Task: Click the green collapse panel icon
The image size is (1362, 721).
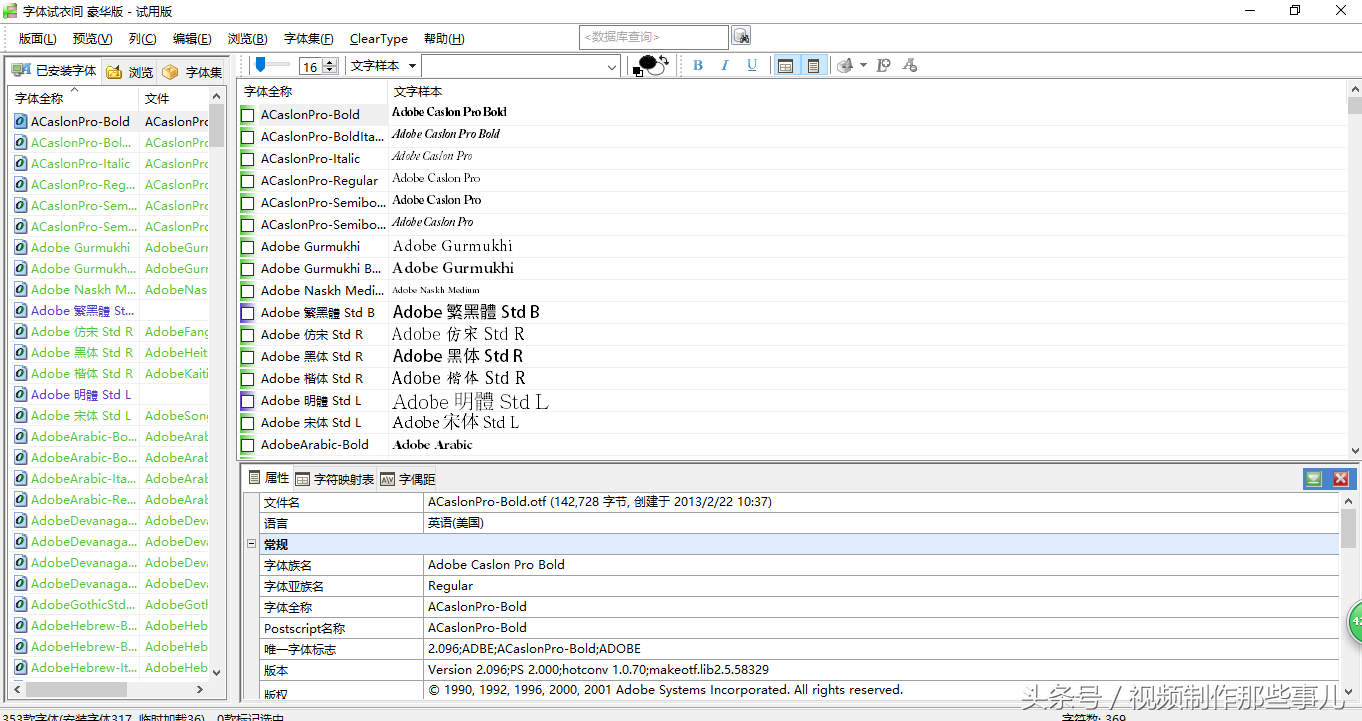Action: tap(1313, 479)
